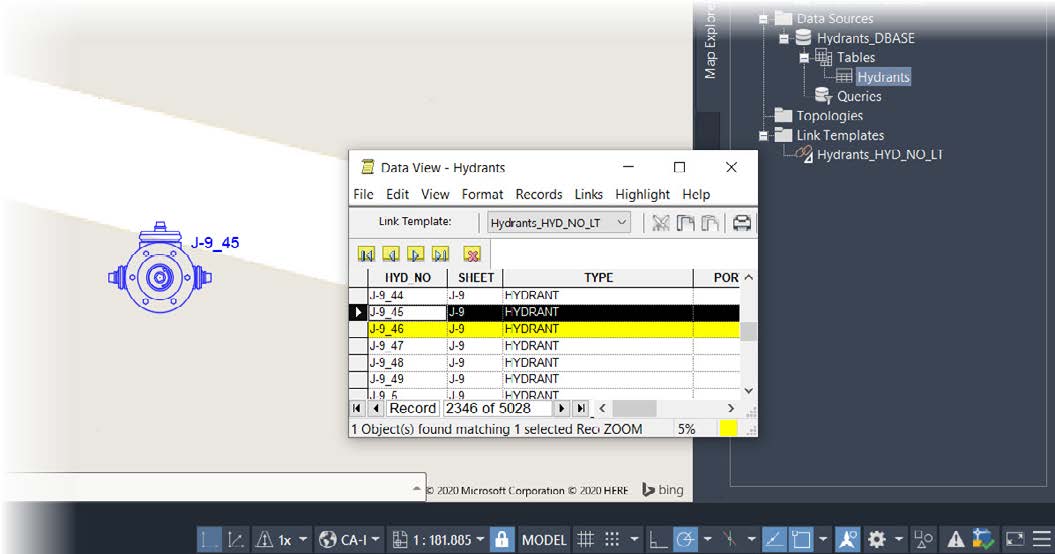The height and width of the screenshot is (554, 1055).
Task: Open the Edit menu in Data View
Action: point(397,195)
